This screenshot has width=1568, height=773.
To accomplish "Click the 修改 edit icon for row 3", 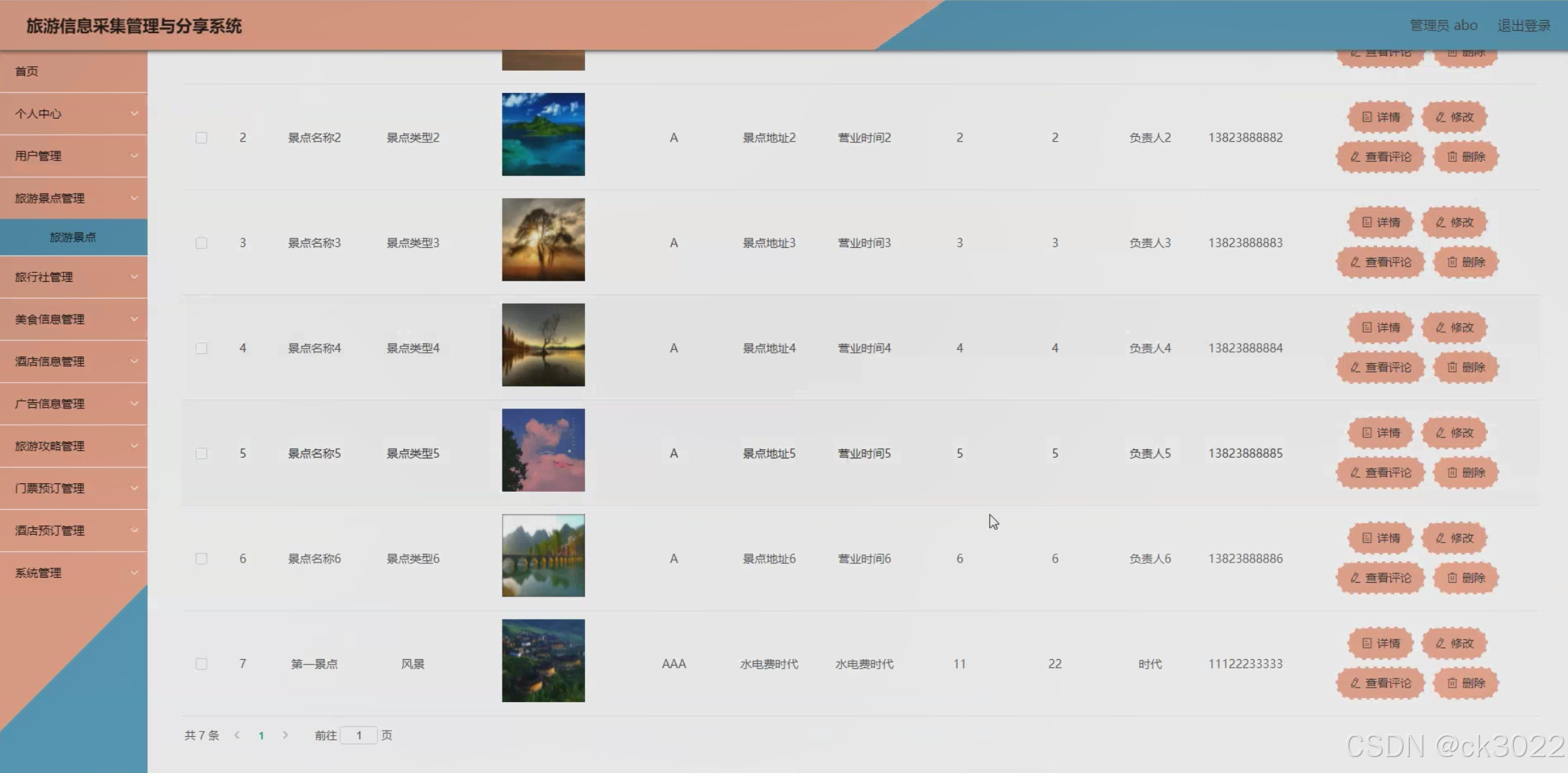I will tap(1453, 222).
